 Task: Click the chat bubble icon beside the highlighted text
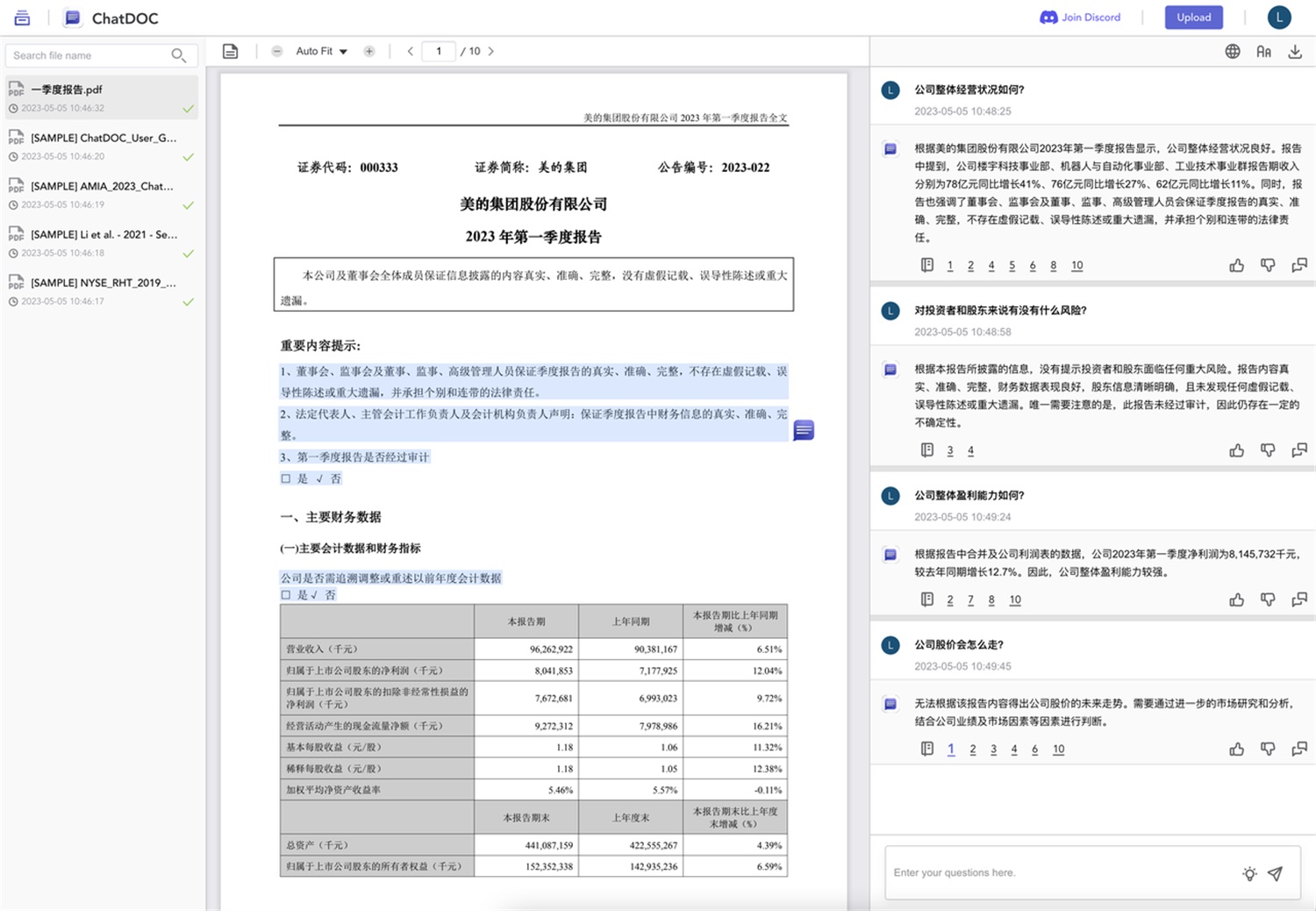804,429
